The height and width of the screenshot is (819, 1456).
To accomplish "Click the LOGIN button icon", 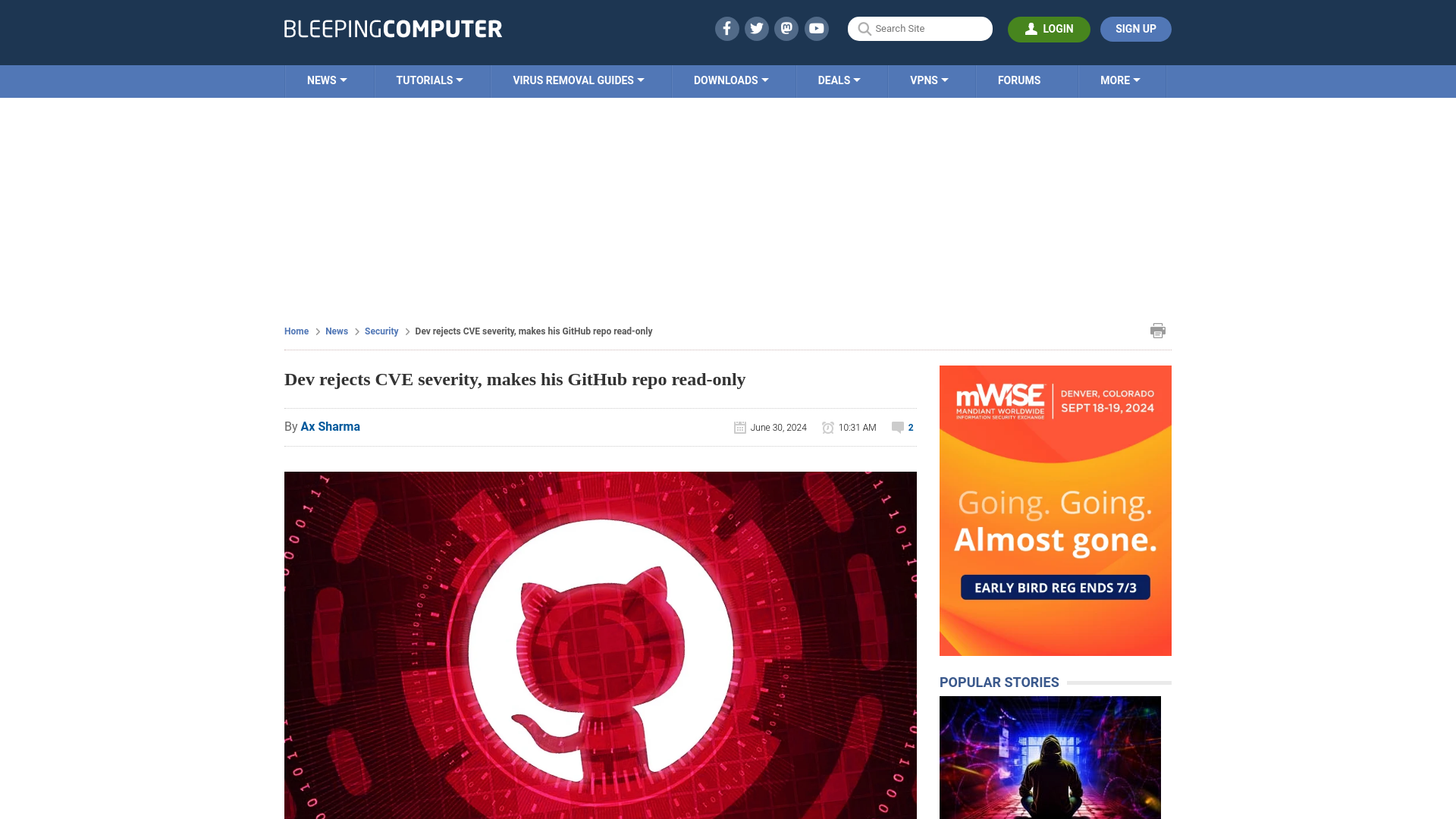I will tap(1030, 29).
